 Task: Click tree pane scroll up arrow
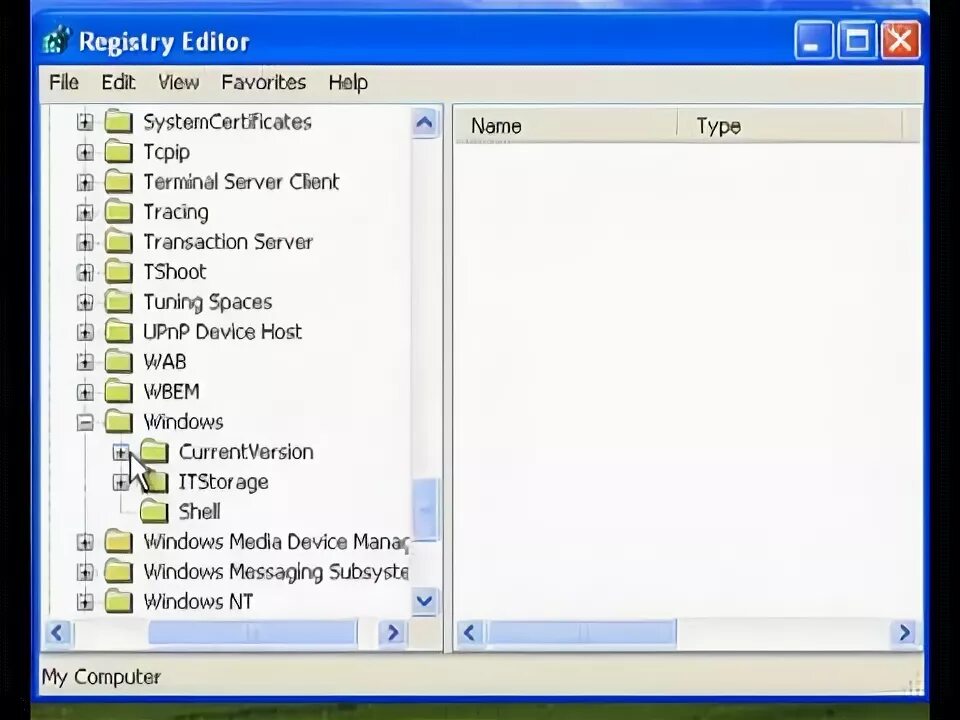pos(424,122)
